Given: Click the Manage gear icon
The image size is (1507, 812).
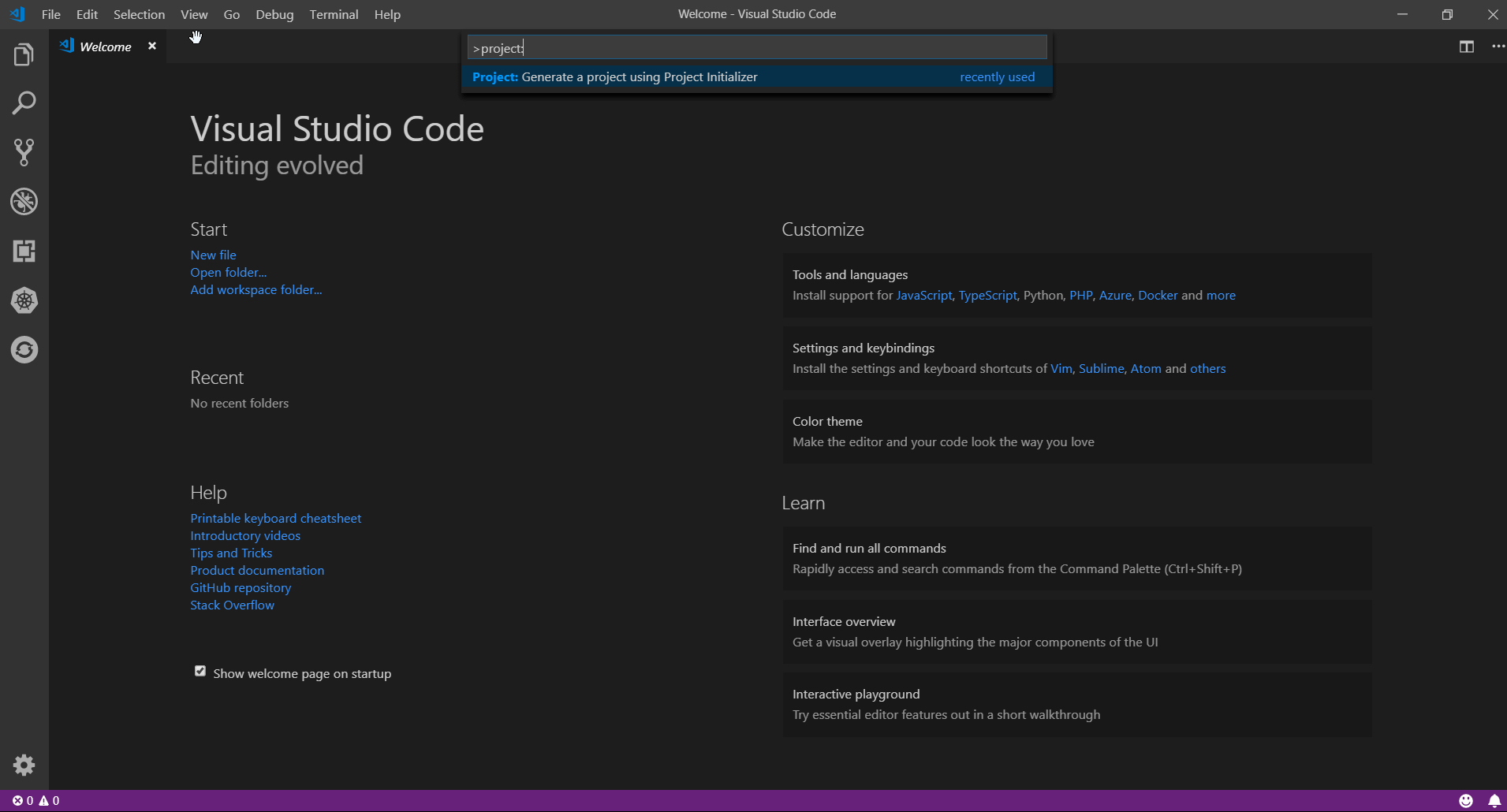Looking at the screenshot, I should 24,765.
